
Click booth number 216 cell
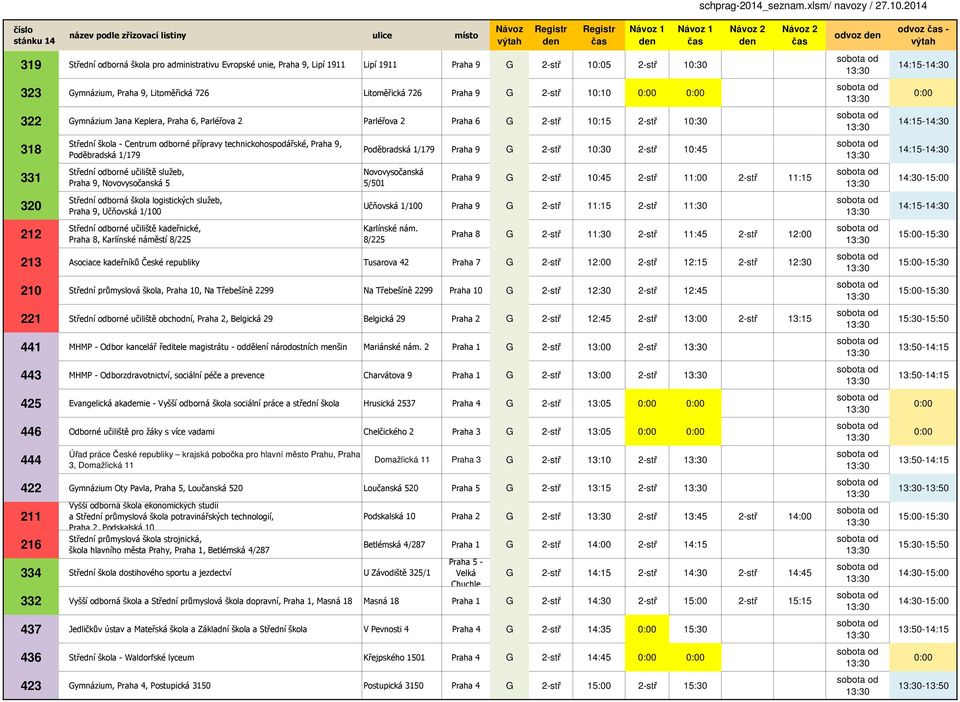pyautogui.click(x=31, y=544)
